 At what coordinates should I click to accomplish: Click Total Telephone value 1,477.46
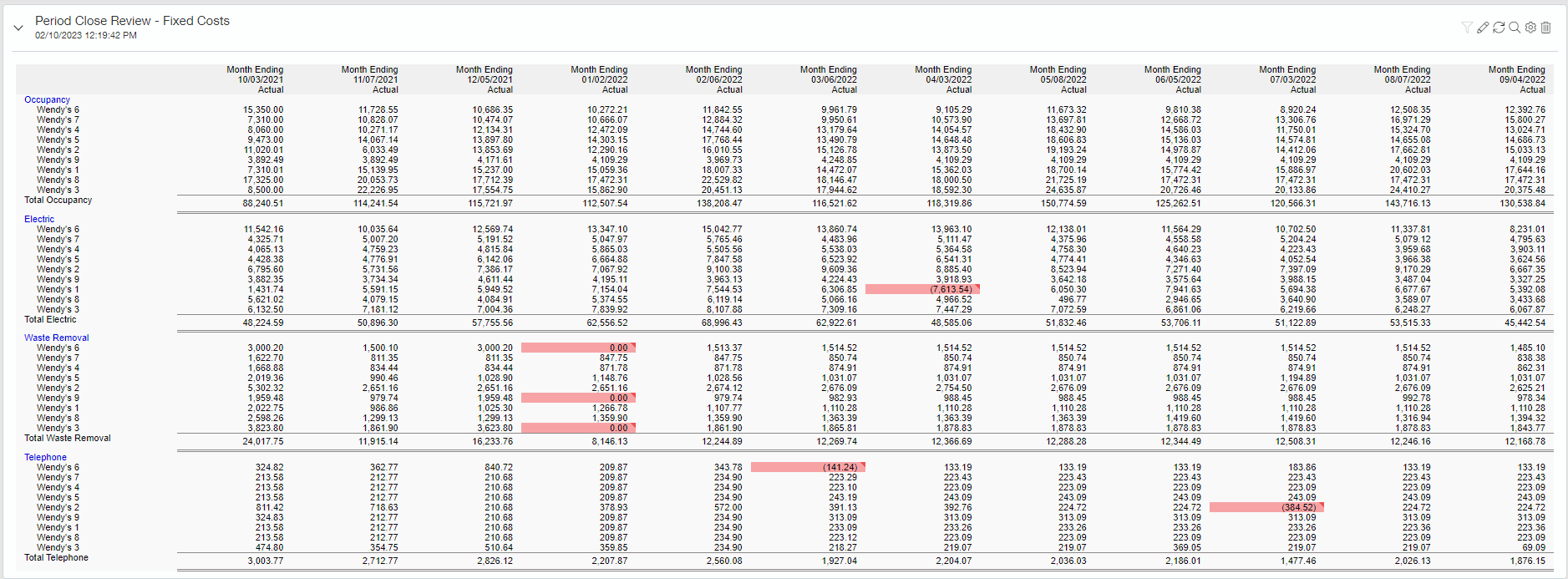click(x=1298, y=561)
